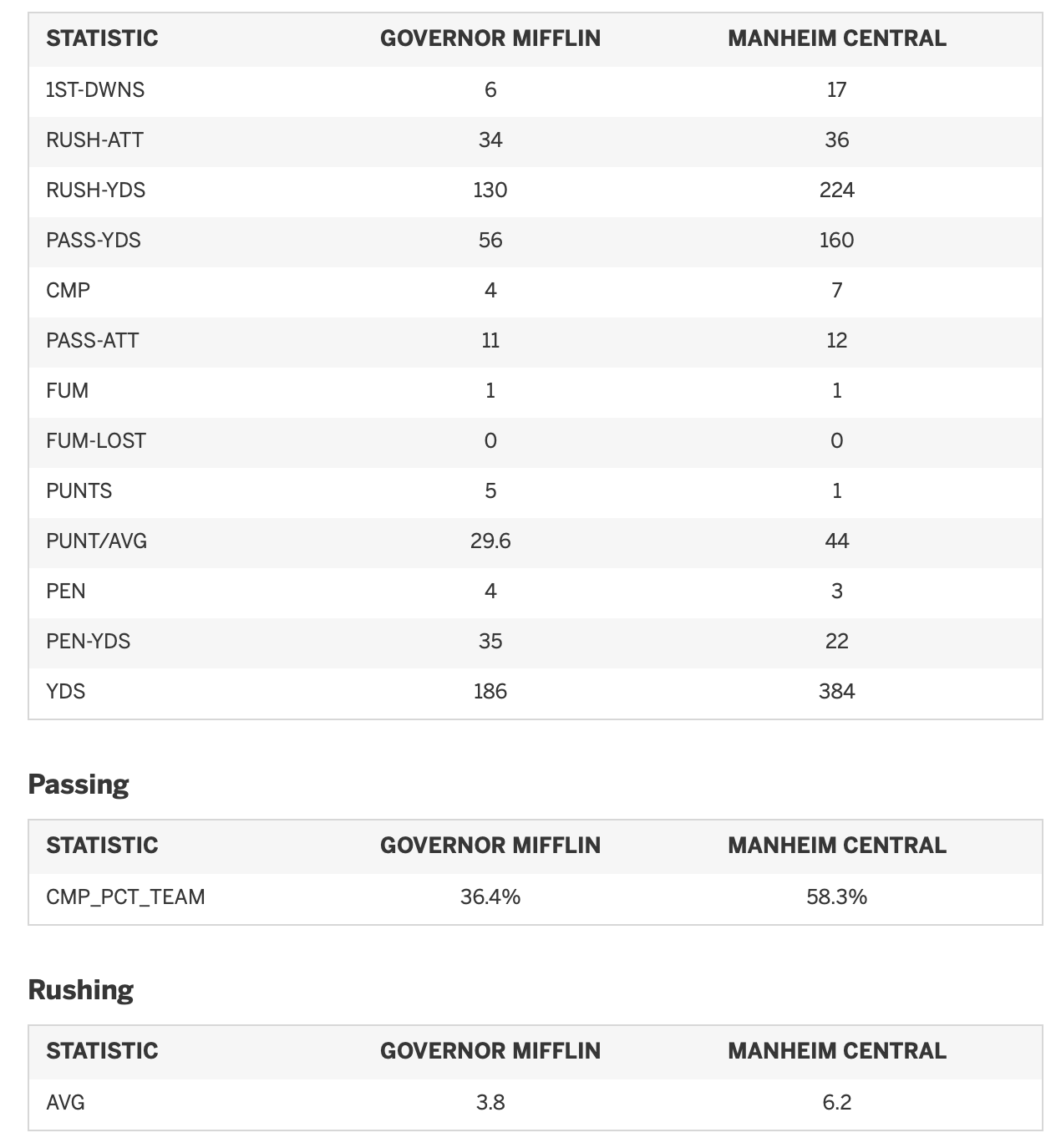Select the rushing AVG value 6.2

(837, 1102)
